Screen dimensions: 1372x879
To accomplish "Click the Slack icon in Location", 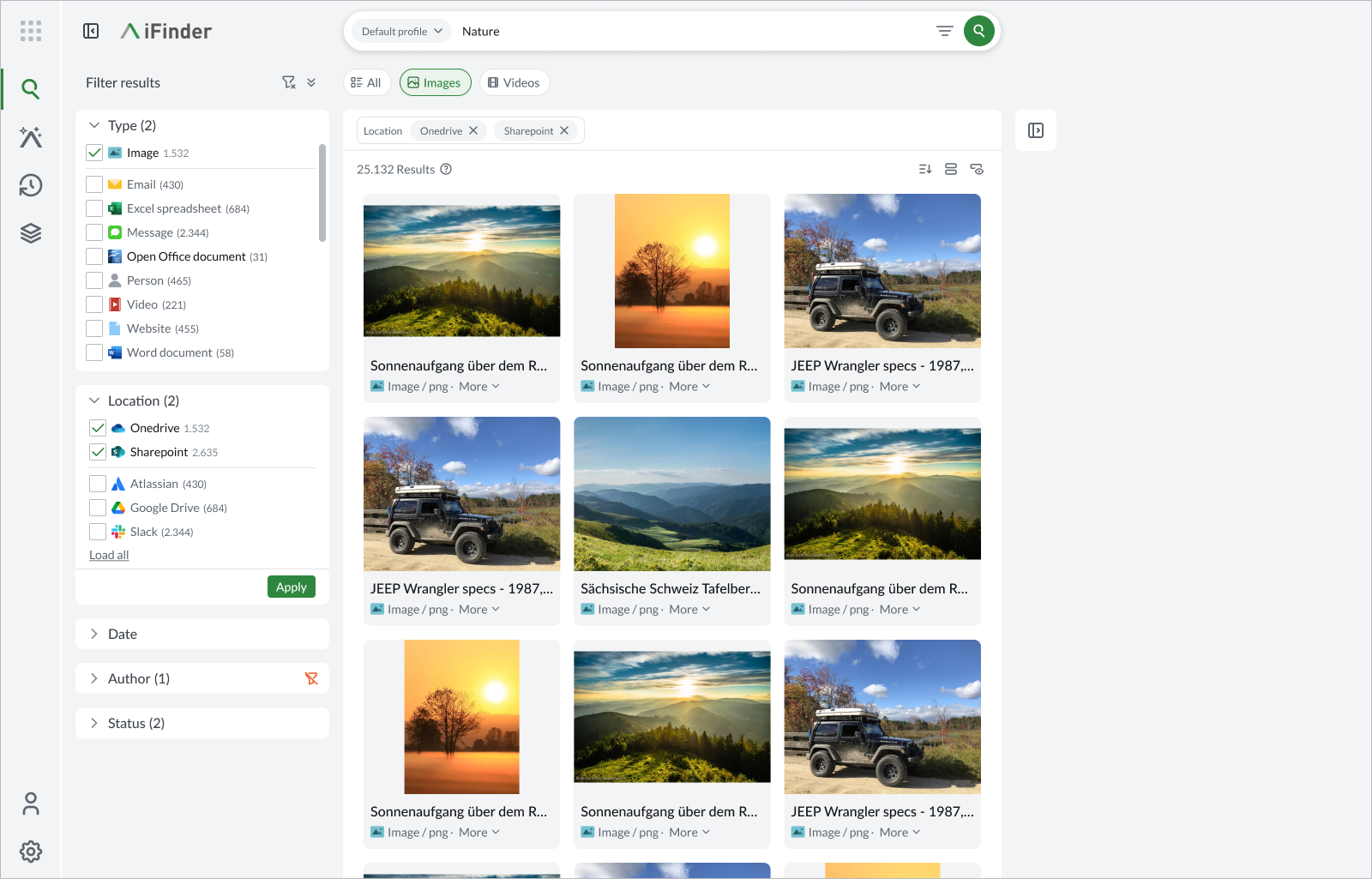I will click(118, 532).
